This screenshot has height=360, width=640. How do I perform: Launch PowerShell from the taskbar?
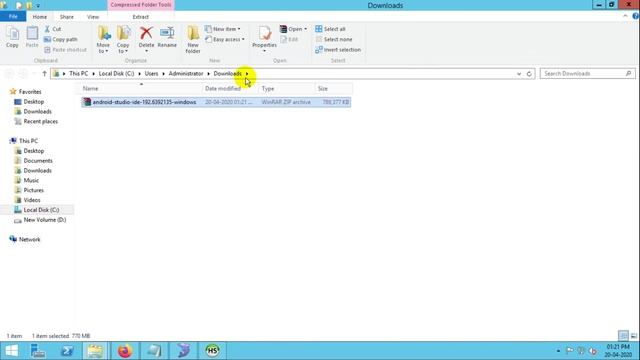[x=67, y=351]
